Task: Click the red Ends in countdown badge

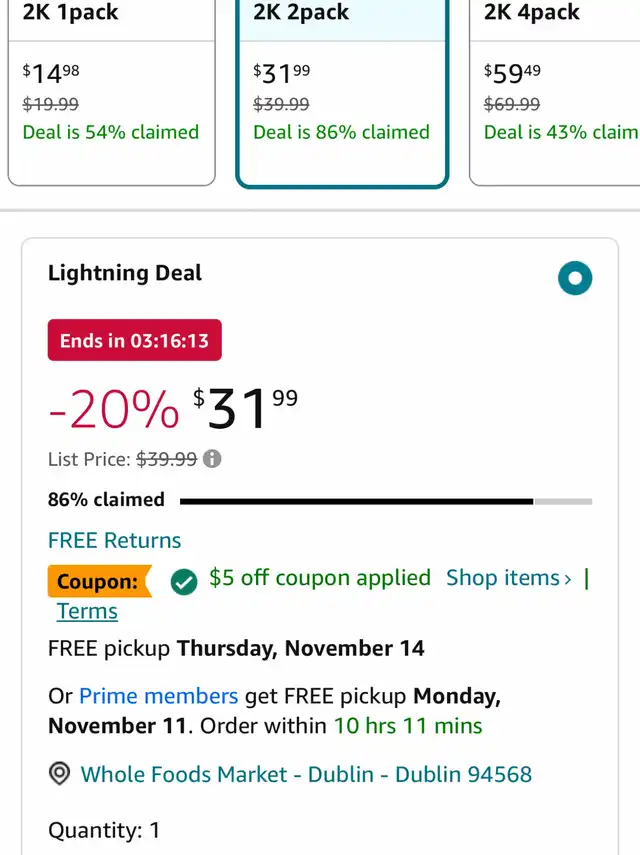Action: (135, 340)
